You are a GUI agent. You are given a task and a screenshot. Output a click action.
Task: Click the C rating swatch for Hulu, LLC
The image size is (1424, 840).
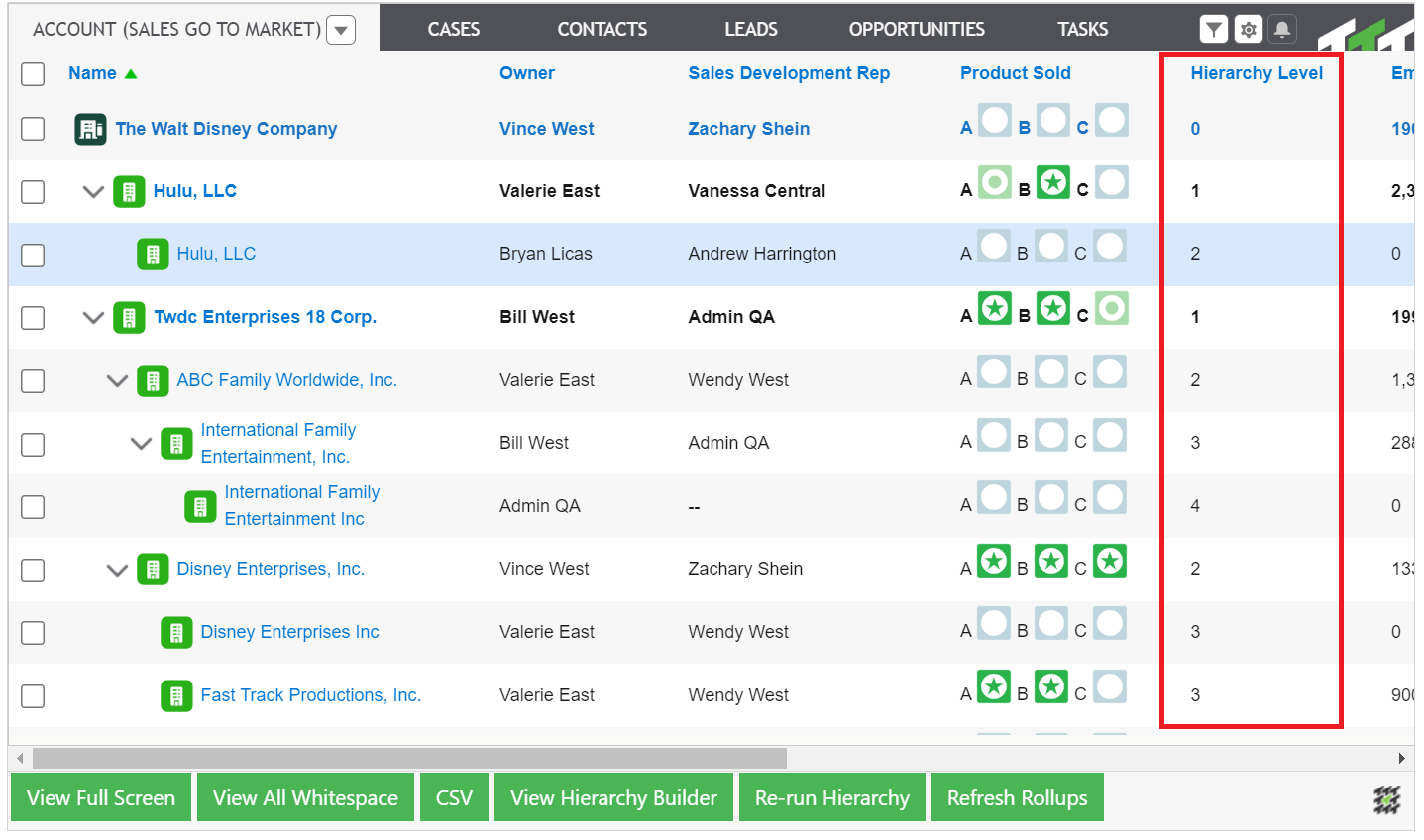[1110, 182]
